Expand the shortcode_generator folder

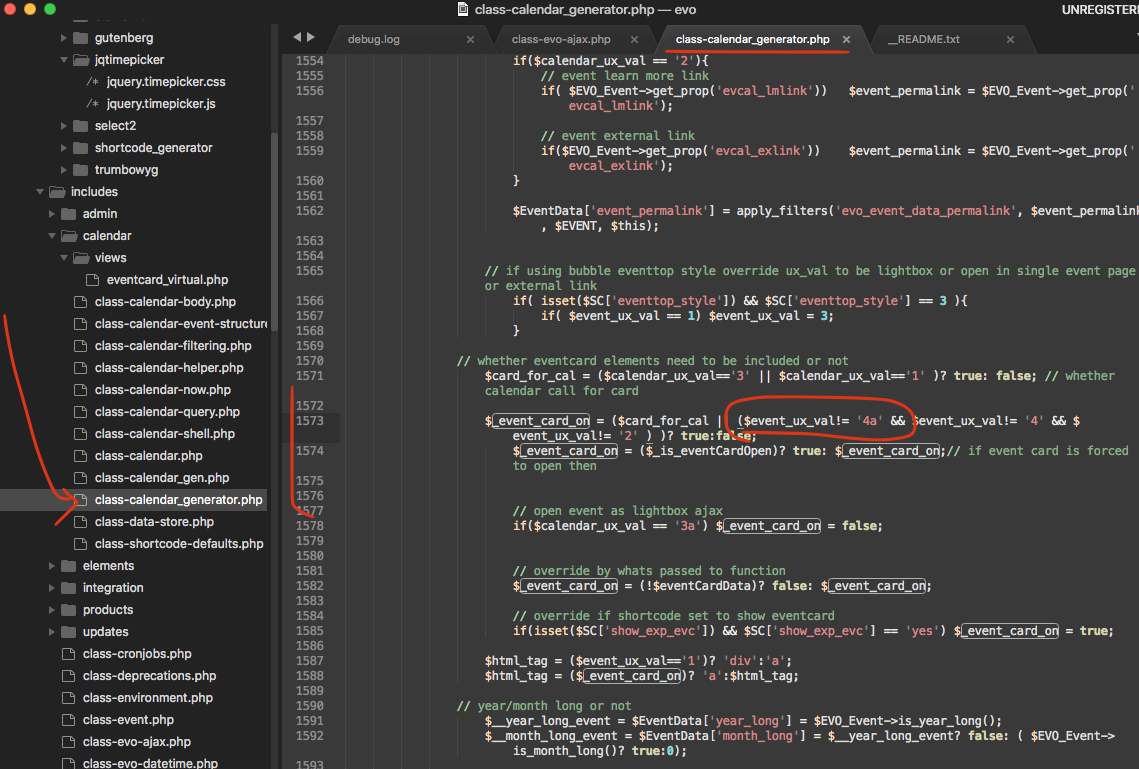click(64, 147)
